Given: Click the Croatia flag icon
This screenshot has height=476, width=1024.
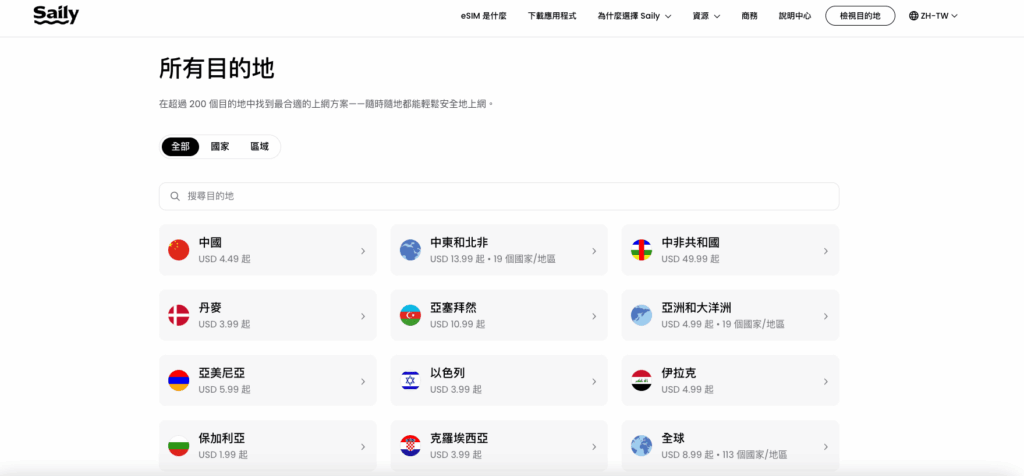Looking at the screenshot, I should [410, 446].
